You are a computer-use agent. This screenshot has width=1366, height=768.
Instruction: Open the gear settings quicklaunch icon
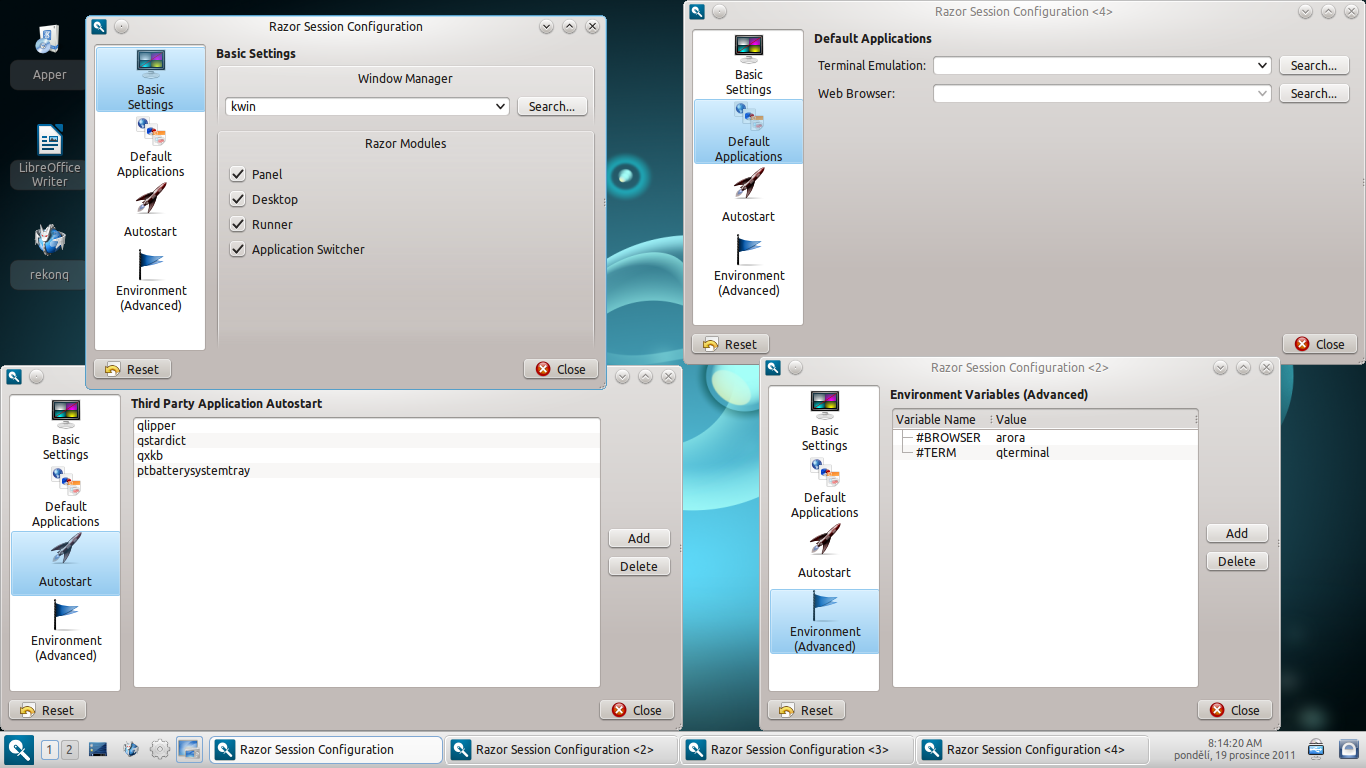click(x=160, y=749)
